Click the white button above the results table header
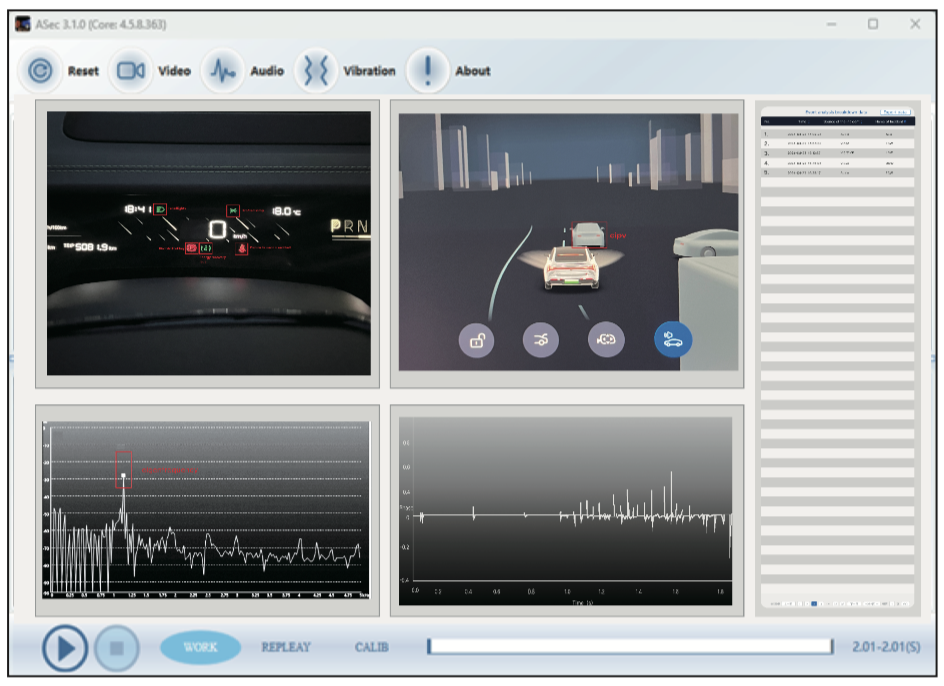This screenshot has width=944, height=686. (896, 112)
